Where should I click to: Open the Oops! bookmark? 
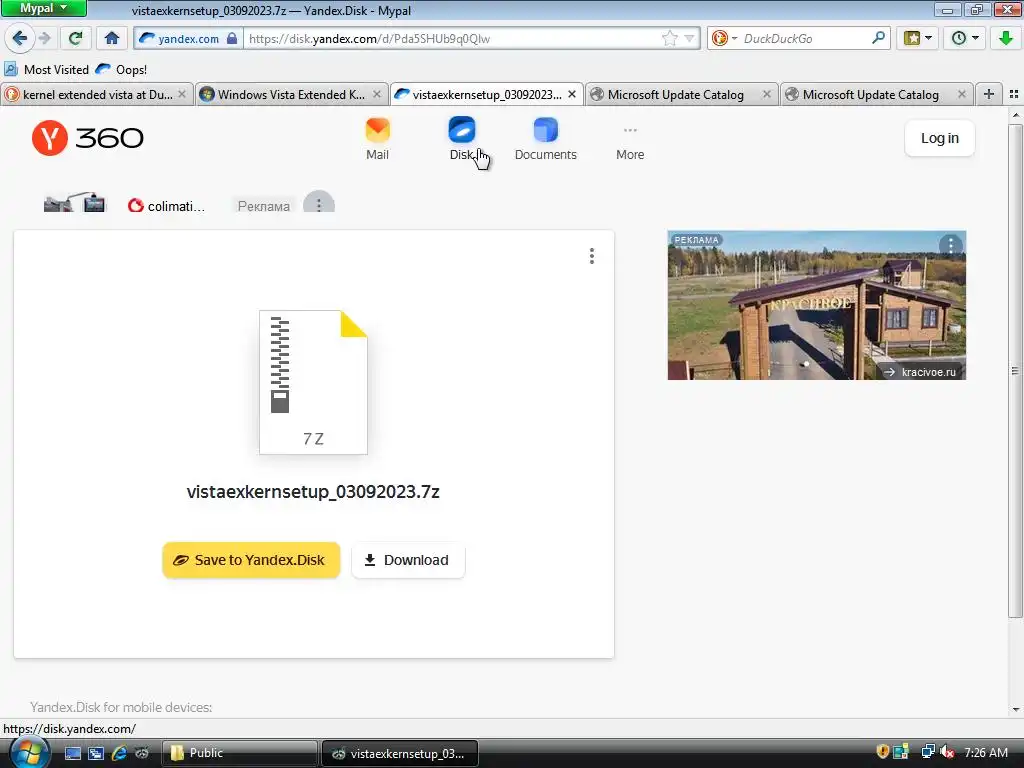click(121, 69)
